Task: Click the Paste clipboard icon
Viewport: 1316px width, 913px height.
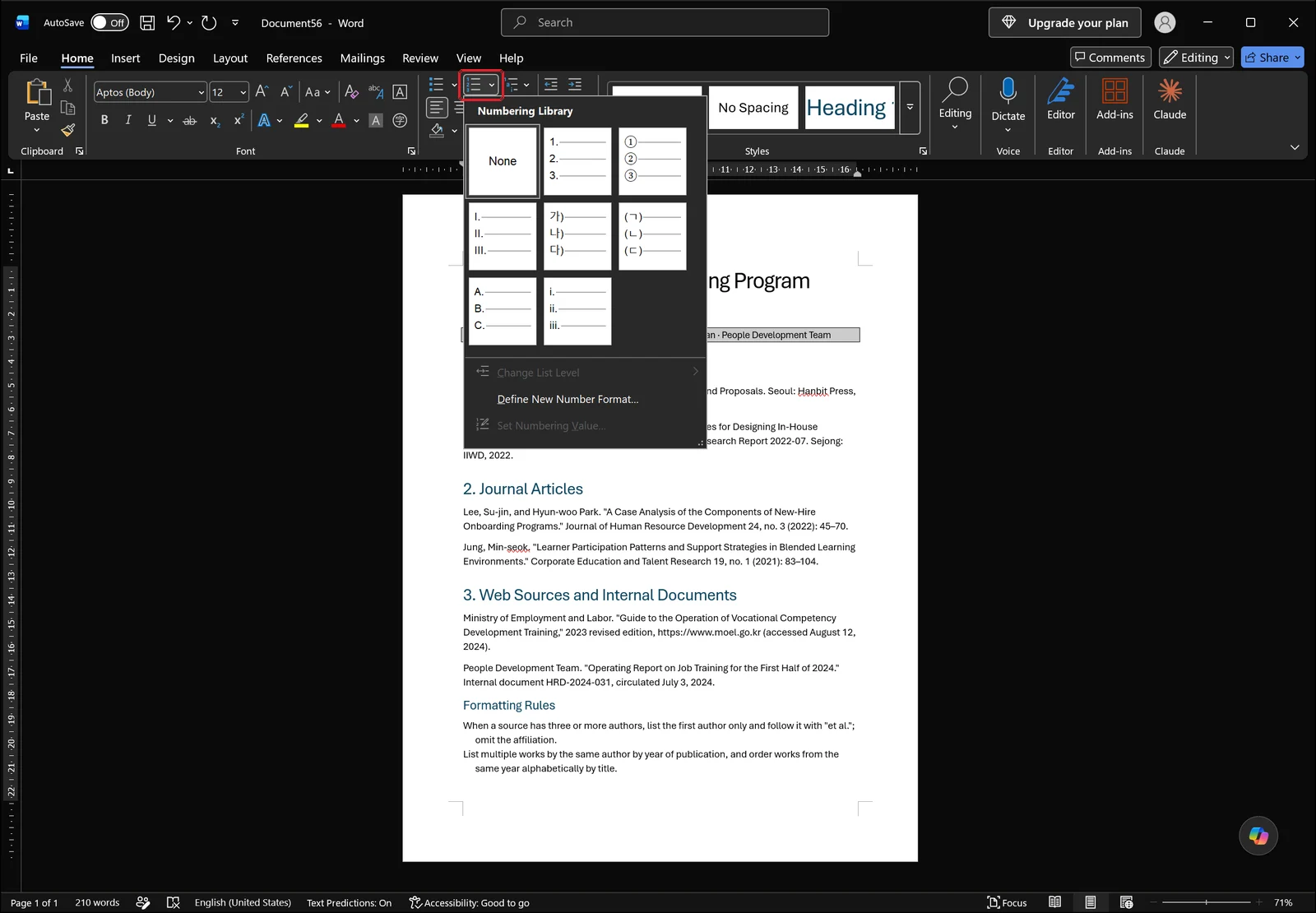Action: 37,92
